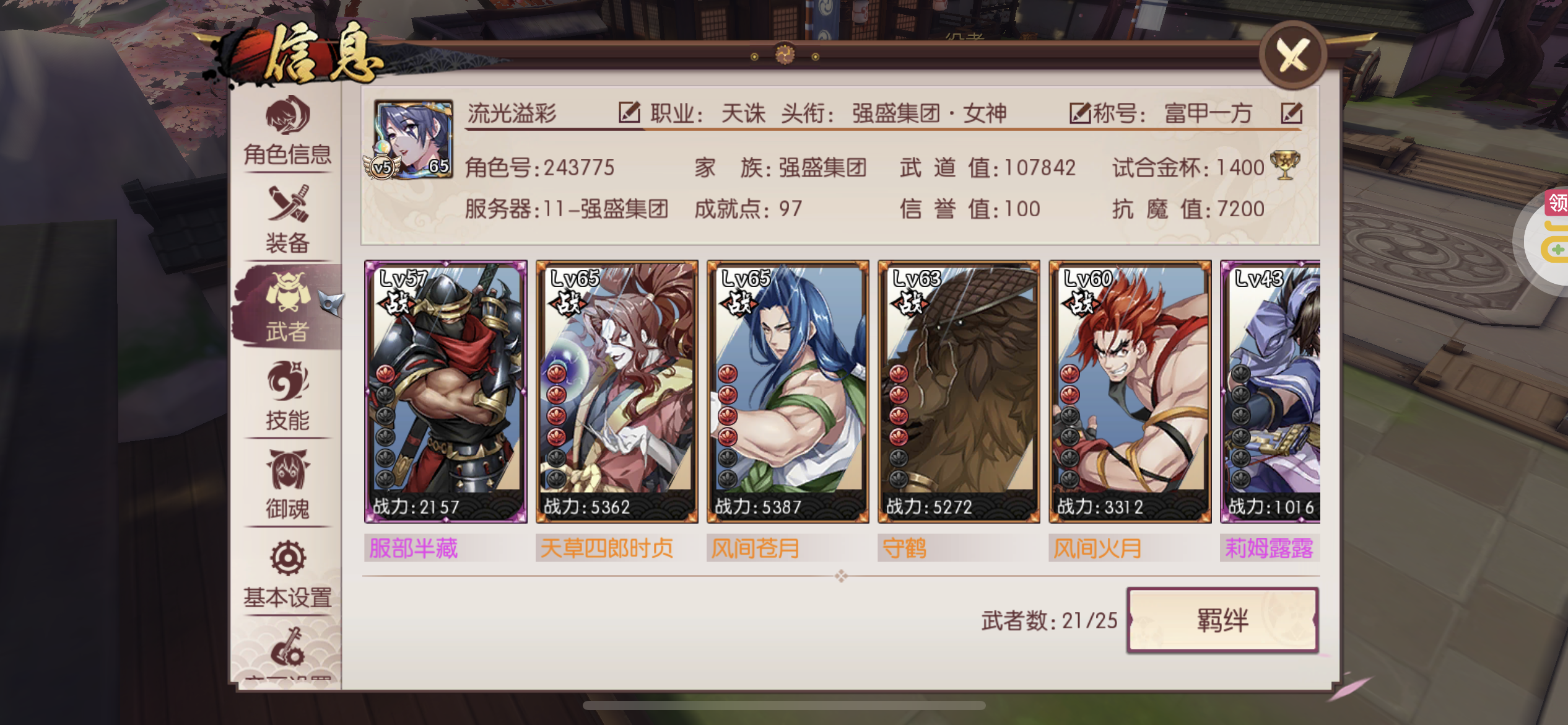This screenshot has width=1568, height=725.
Task: Click the edit icon beside 流光溢彩 name
Action: [x=629, y=112]
